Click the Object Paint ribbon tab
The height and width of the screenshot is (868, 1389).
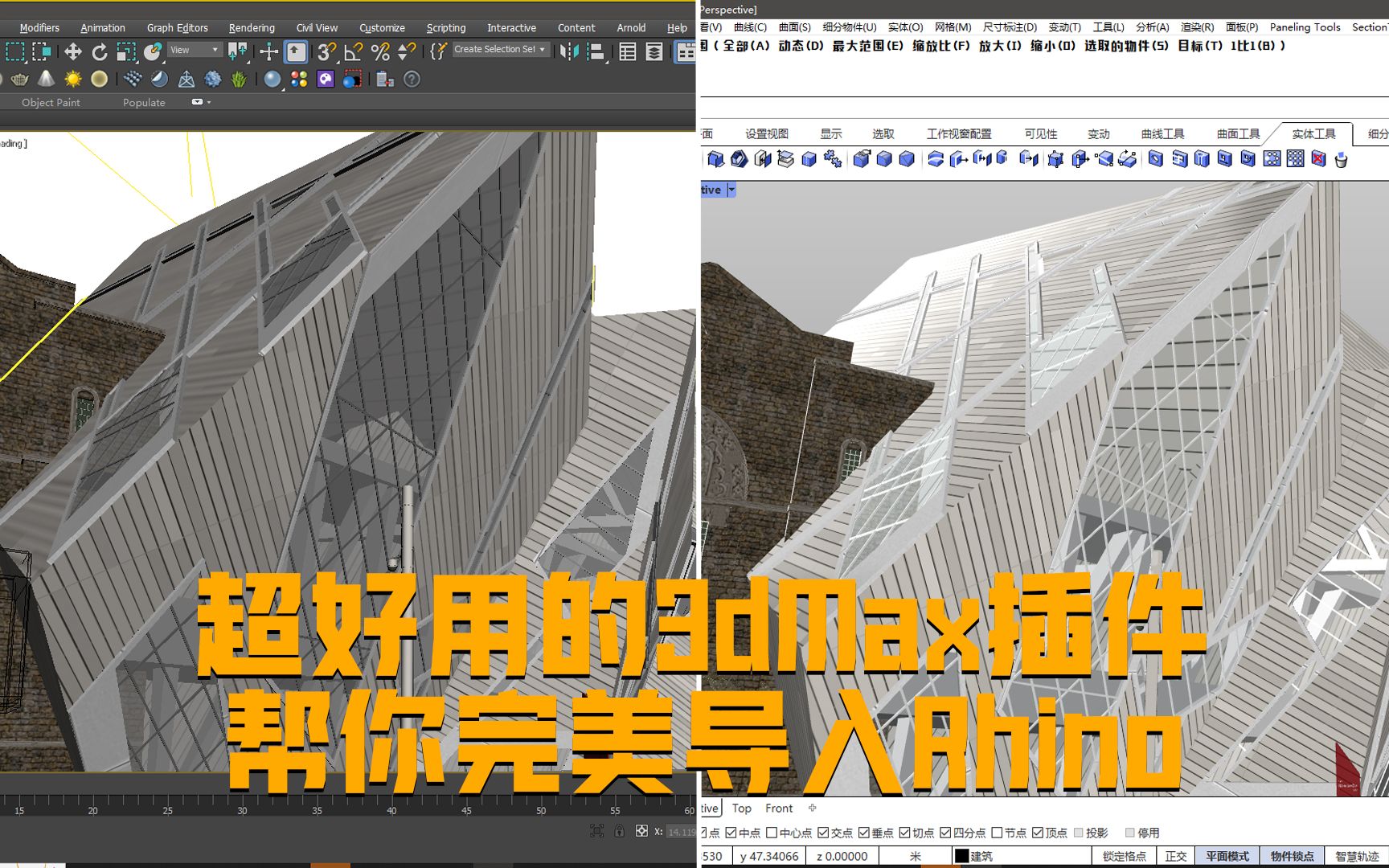(x=51, y=103)
